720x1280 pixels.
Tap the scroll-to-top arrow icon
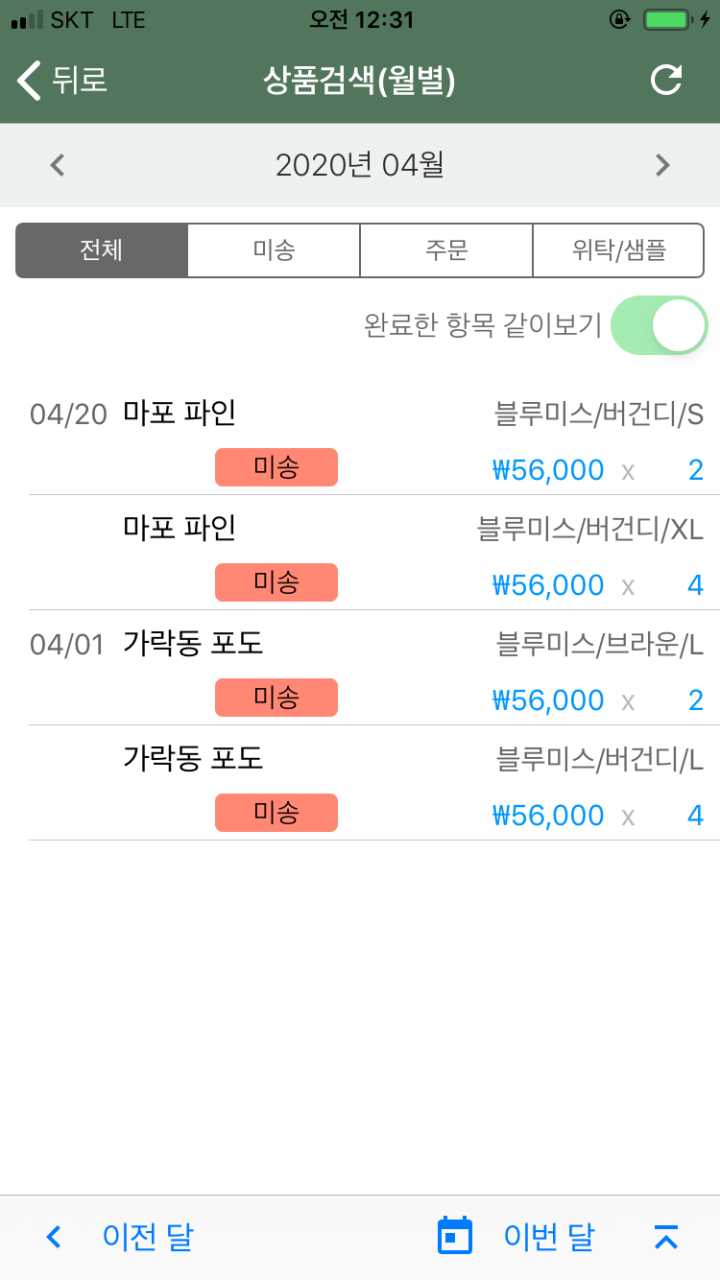coord(666,1237)
